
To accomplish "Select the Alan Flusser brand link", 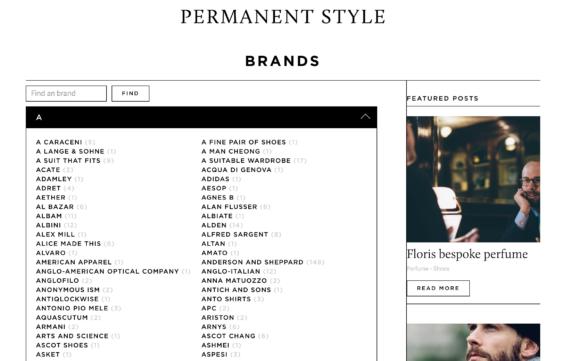I will pyautogui.click(x=229, y=206).
